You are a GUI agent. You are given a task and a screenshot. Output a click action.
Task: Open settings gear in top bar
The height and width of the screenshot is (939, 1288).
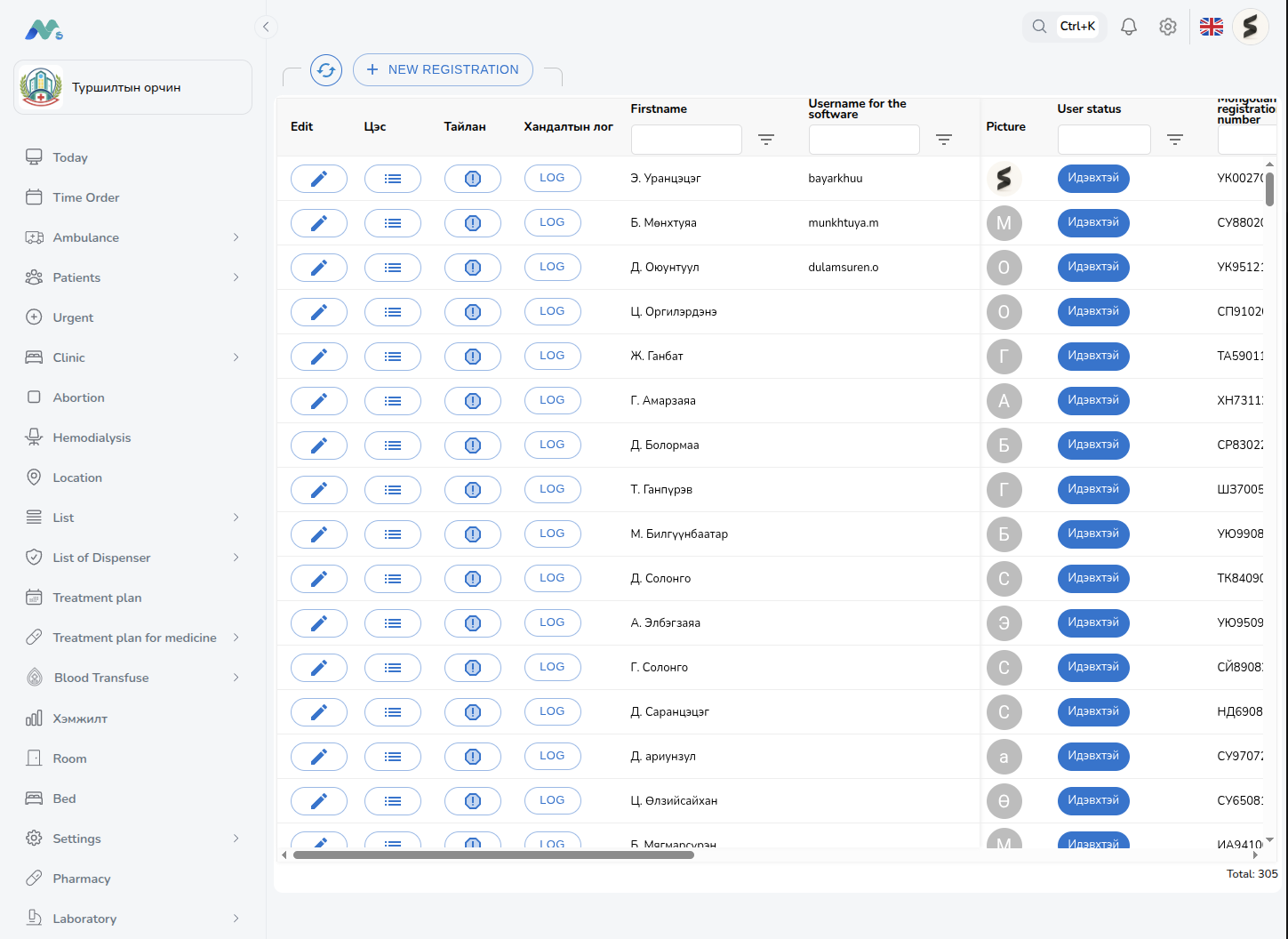1168,27
